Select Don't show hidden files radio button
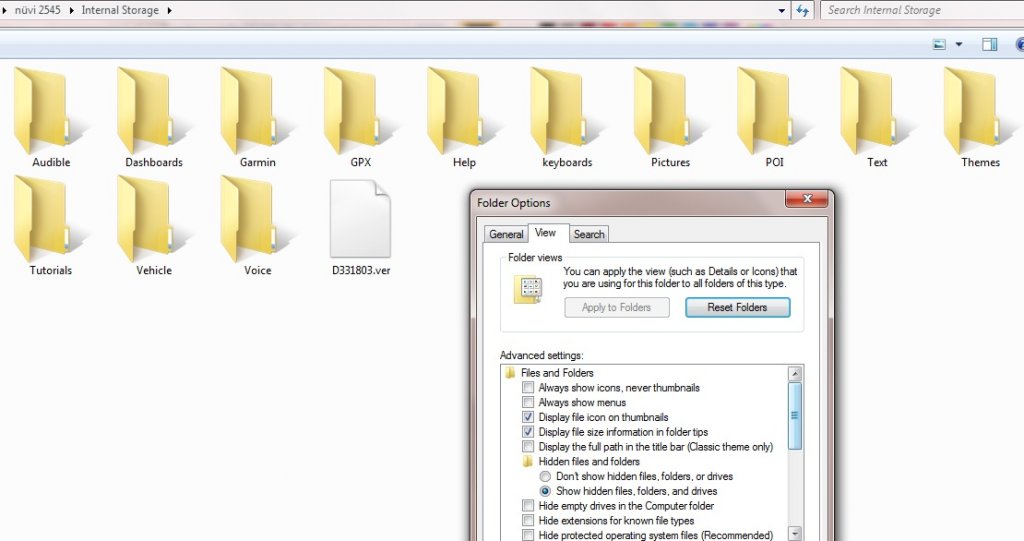The height and width of the screenshot is (541, 1024). (x=545, y=476)
